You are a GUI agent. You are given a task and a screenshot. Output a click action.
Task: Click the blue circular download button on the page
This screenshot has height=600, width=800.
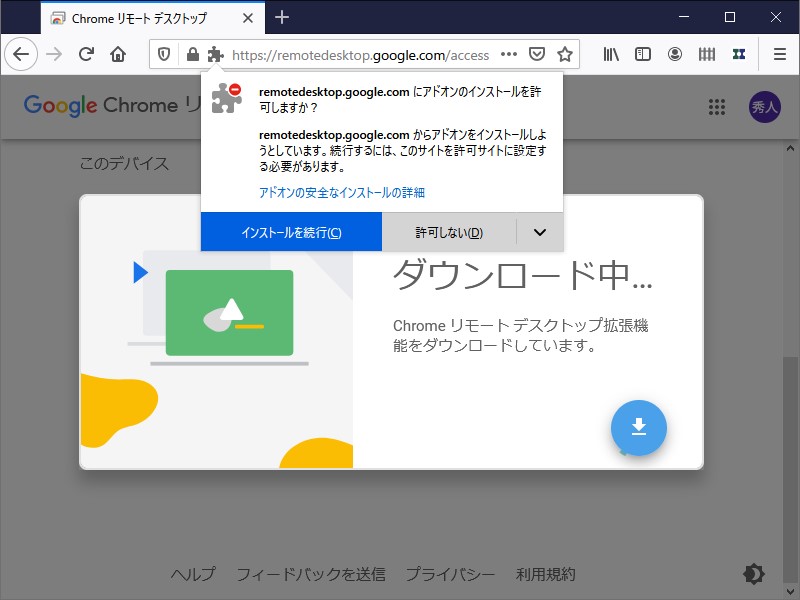(x=639, y=428)
